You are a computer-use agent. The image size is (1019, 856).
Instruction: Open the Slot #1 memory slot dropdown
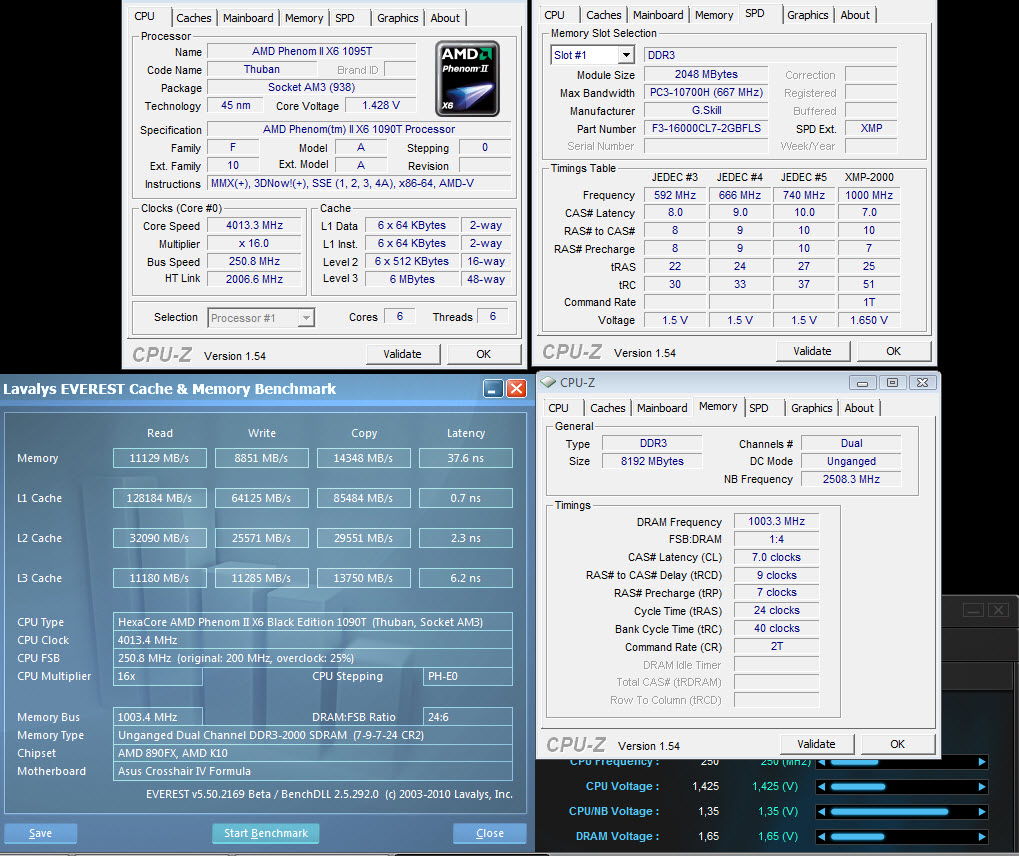pos(626,55)
